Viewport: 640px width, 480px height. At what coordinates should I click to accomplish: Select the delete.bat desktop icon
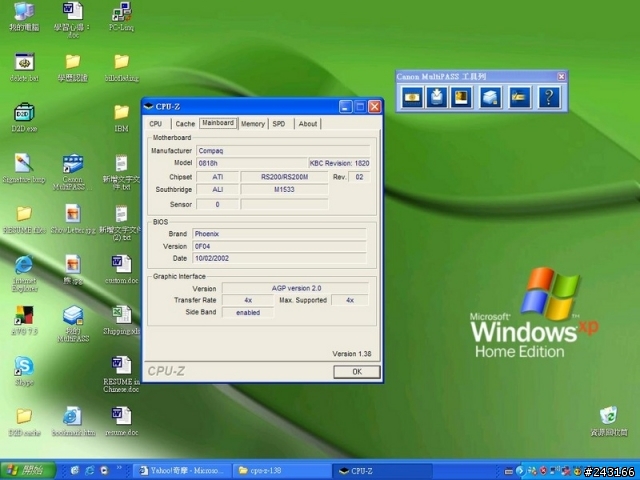click(24, 68)
